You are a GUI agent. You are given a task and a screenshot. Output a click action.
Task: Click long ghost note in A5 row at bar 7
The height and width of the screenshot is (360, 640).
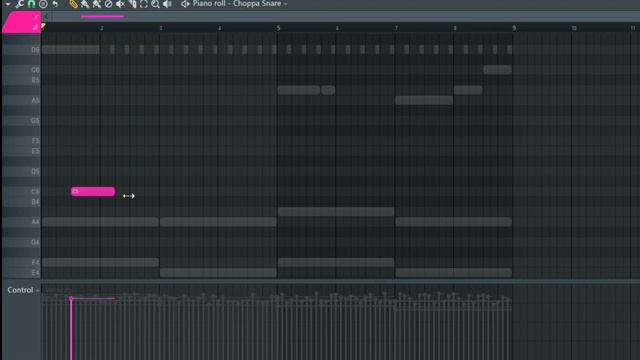(x=424, y=100)
